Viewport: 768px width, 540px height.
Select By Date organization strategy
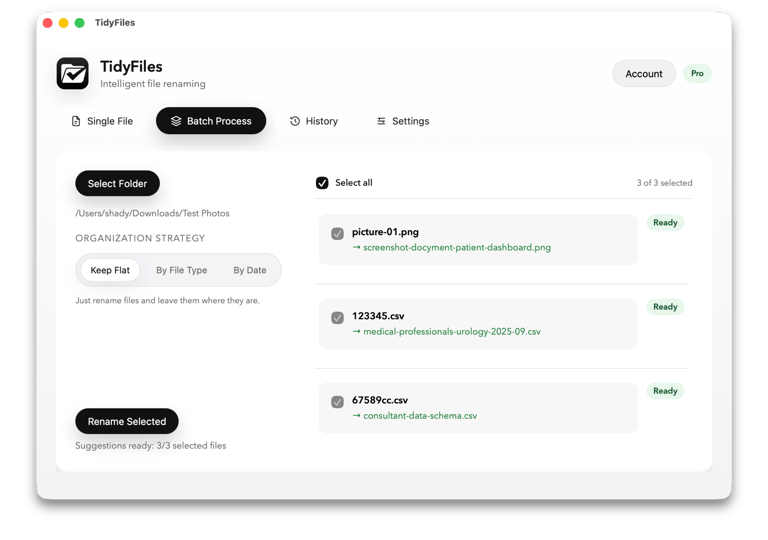250,270
